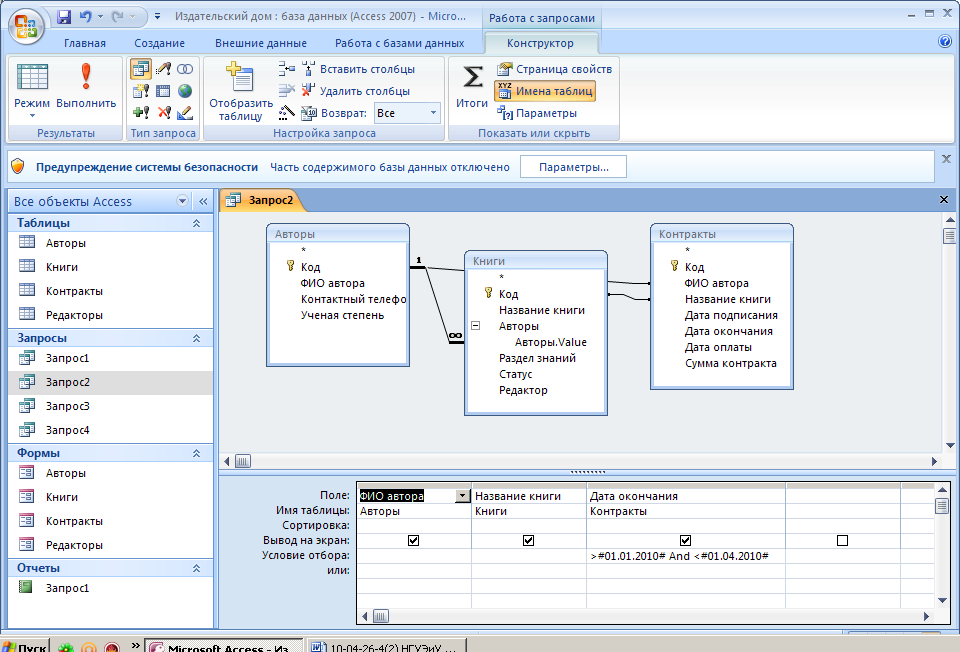Uncheck show box for Дата окончания column
The width and height of the screenshot is (960, 652).
pos(686,541)
